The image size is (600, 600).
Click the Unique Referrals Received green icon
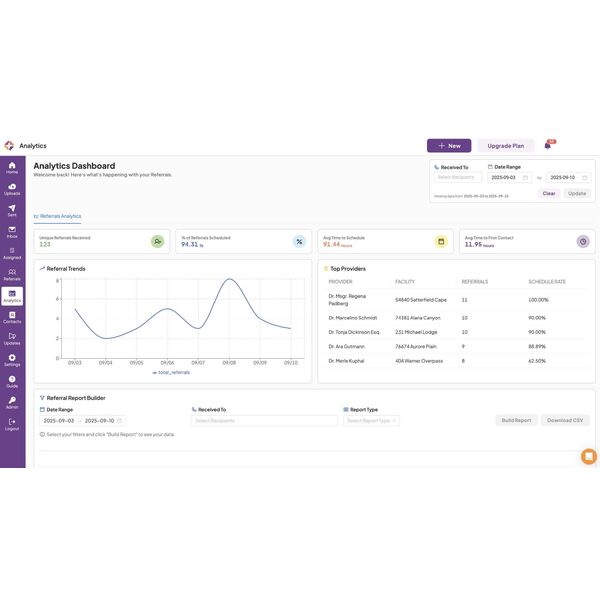pyautogui.click(x=157, y=241)
